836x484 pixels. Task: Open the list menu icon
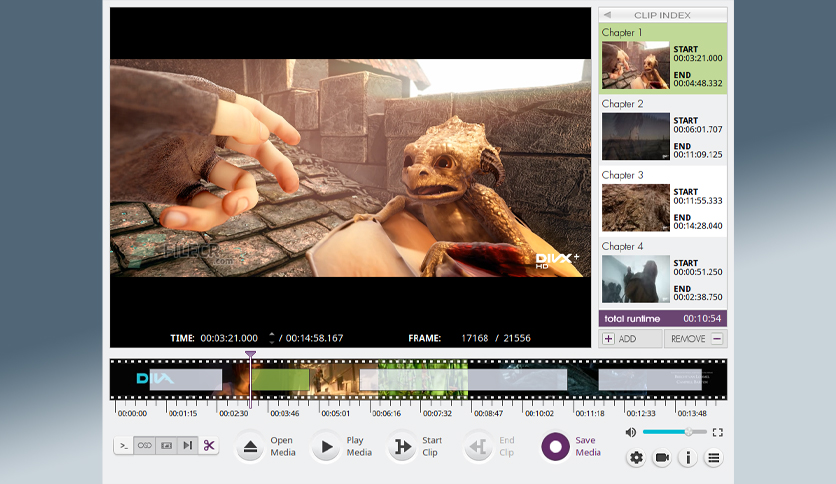713,458
